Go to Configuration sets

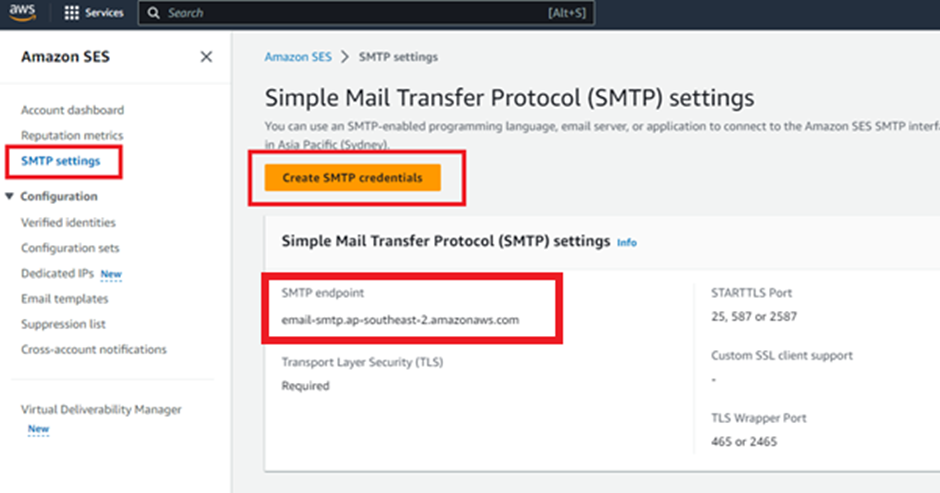click(70, 248)
